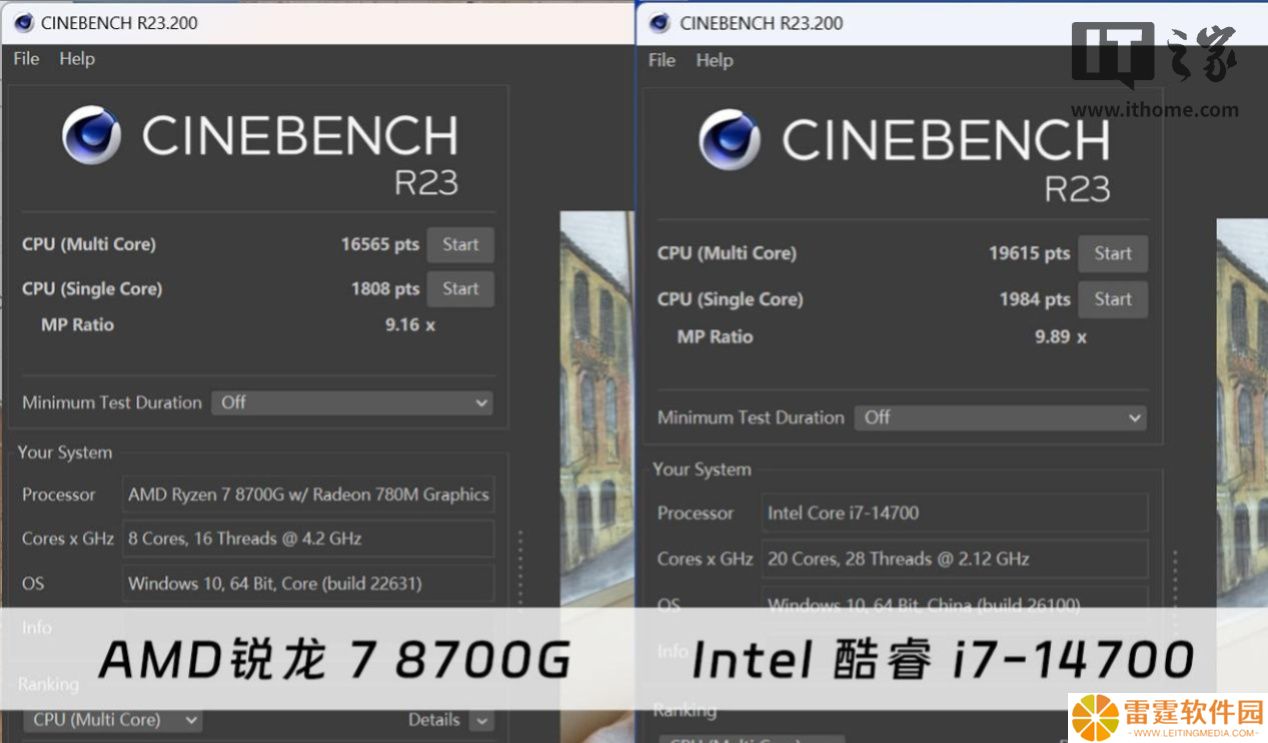The width and height of the screenshot is (1268, 743).
Task: Click the AMD Ryzen 7 8700G processor field
Action: [x=308, y=495]
